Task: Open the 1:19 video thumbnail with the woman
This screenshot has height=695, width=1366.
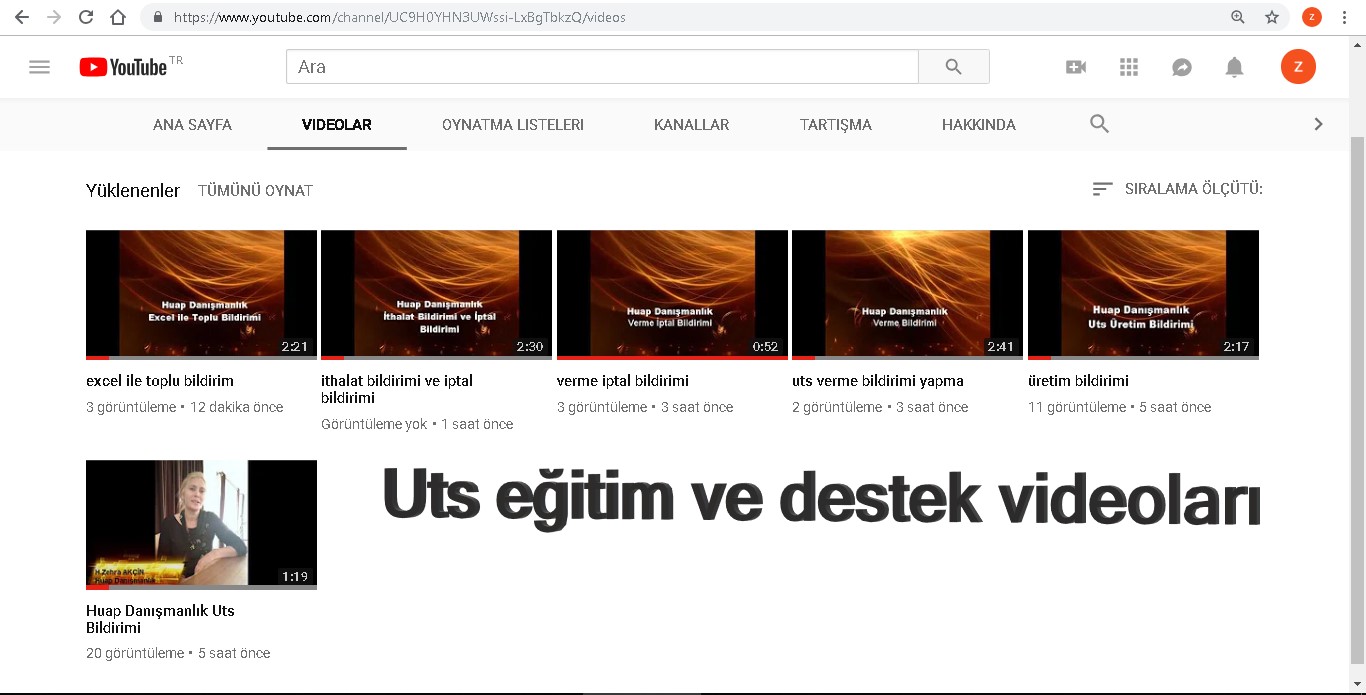Action: 201,525
